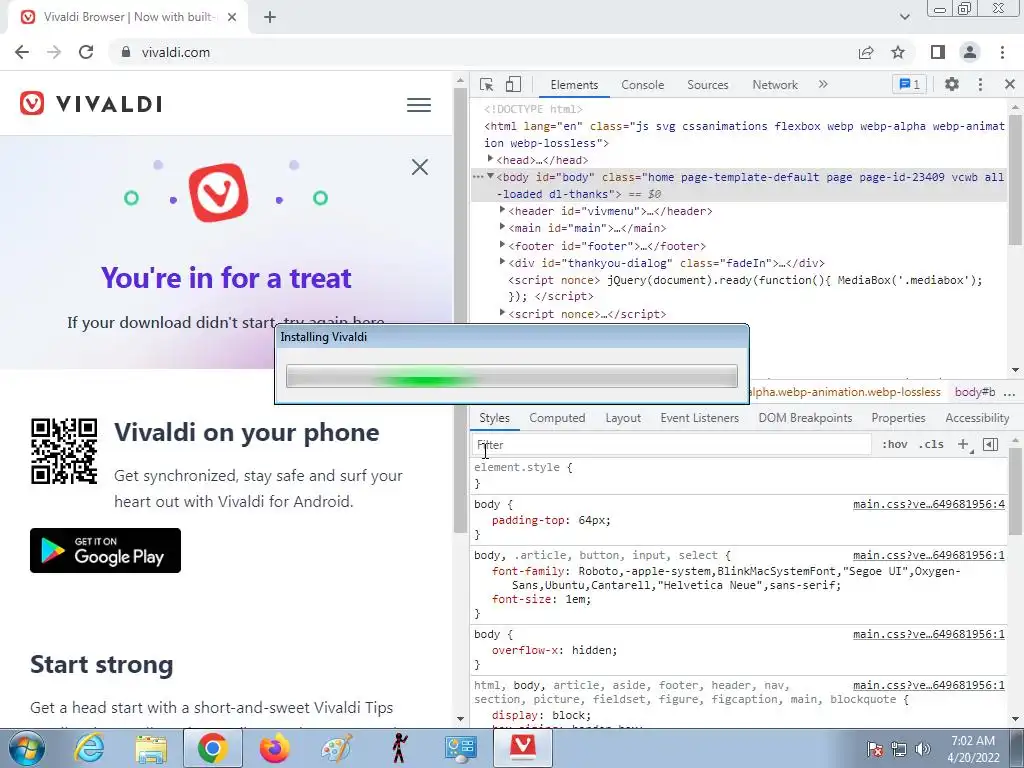Bookmark this page with star icon

point(898,52)
